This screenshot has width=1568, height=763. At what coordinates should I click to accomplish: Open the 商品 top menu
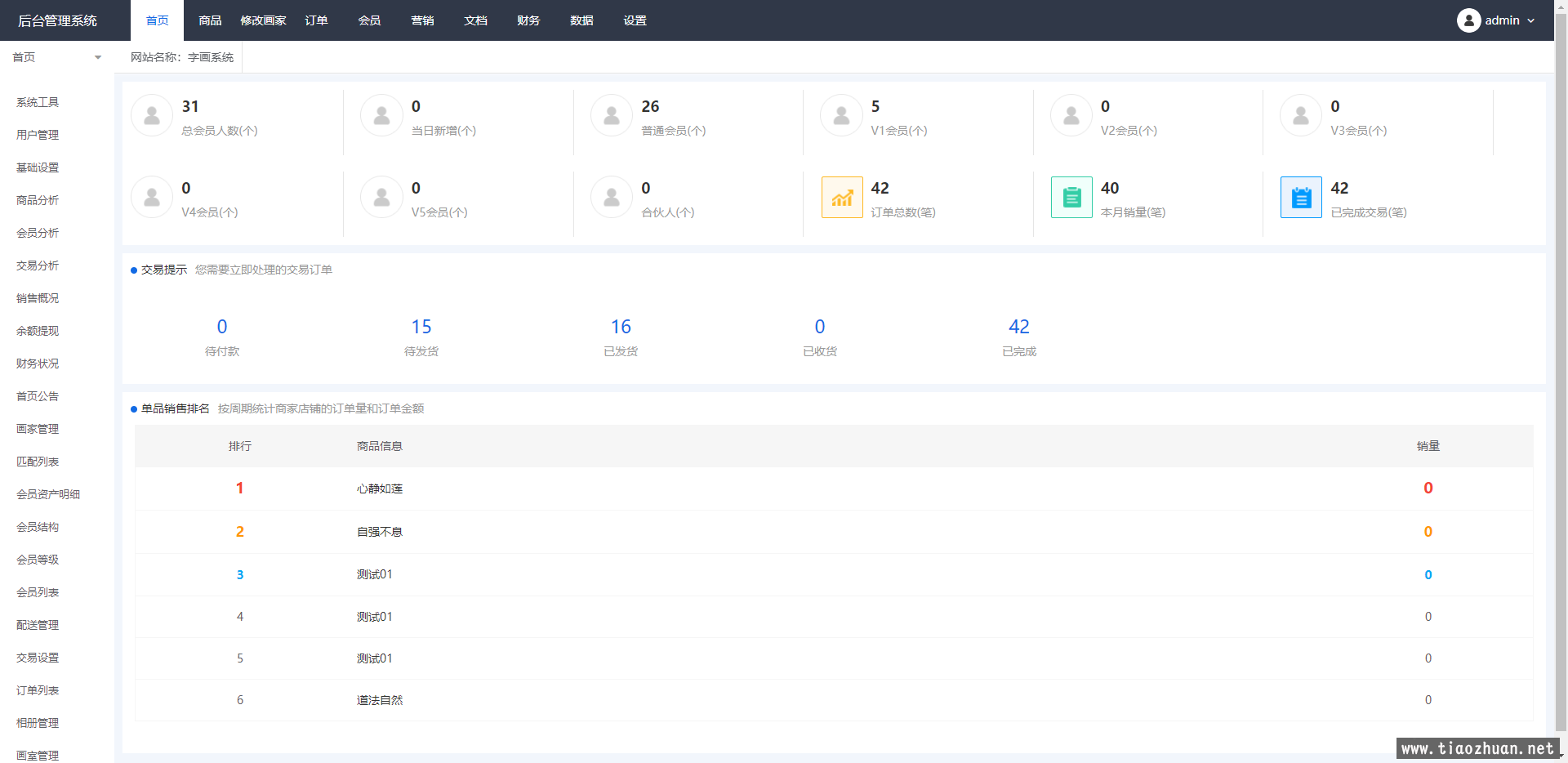(x=210, y=20)
